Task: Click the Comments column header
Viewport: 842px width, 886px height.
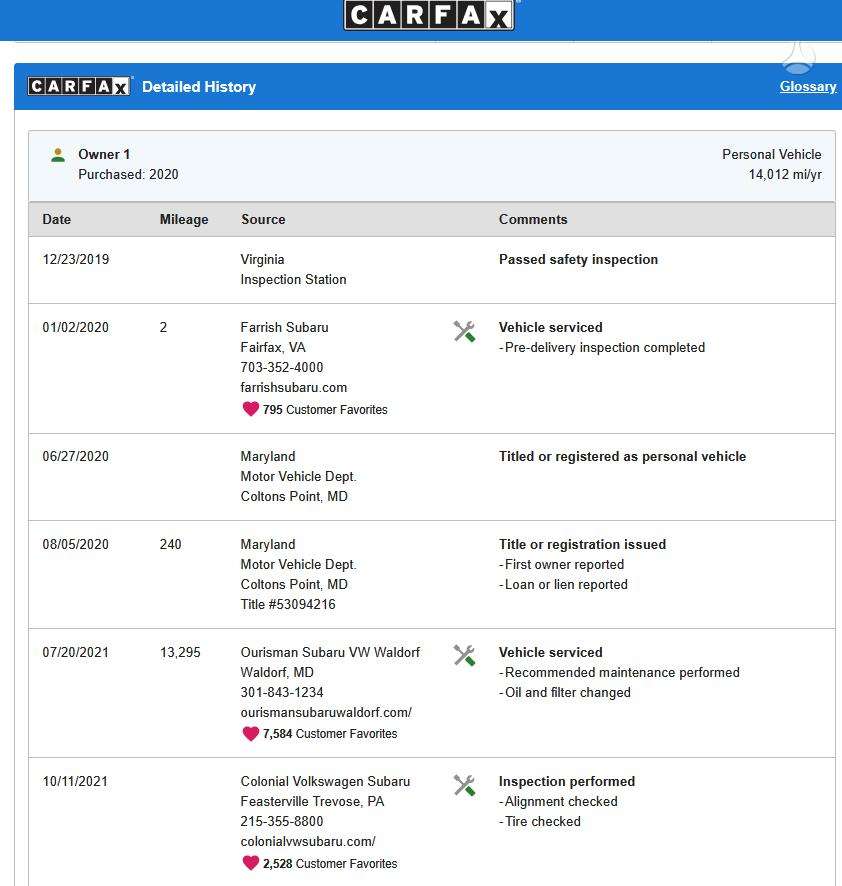Action: click(533, 219)
